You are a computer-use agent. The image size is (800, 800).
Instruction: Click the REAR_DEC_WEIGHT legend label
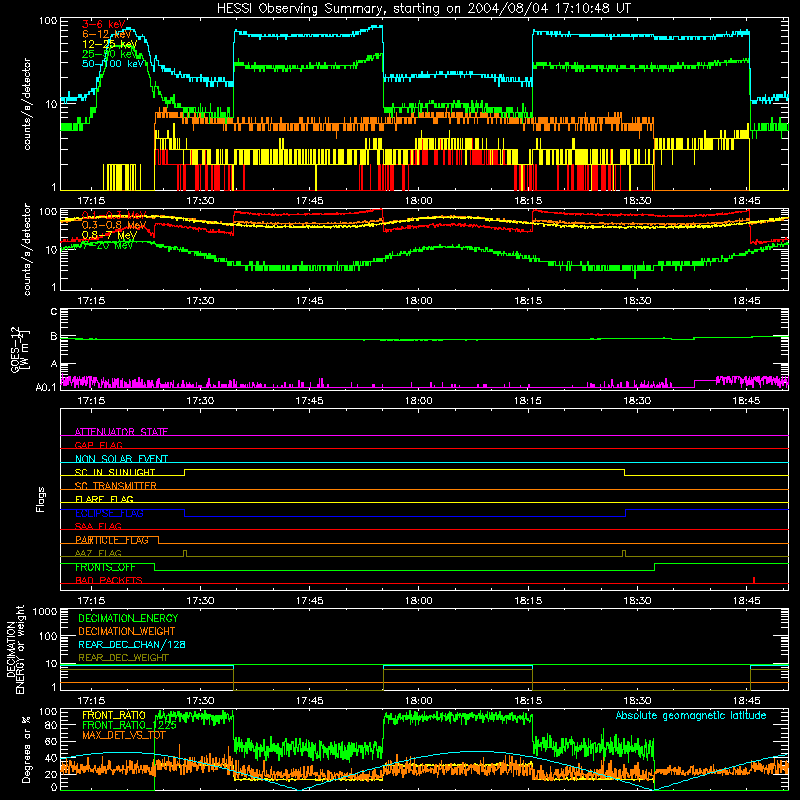(x=123, y=658)
